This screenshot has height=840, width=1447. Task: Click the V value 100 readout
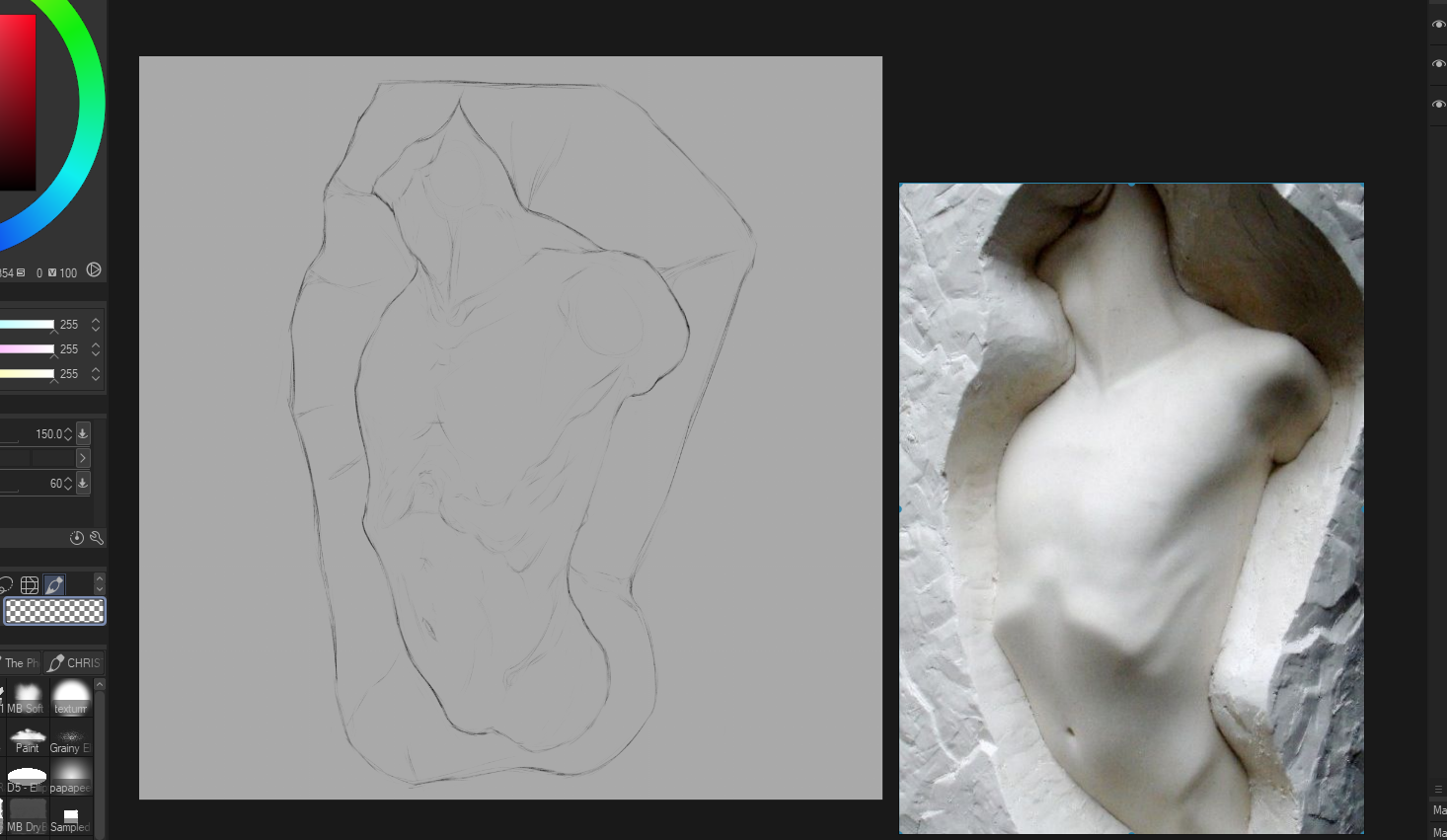coord(68,272)
